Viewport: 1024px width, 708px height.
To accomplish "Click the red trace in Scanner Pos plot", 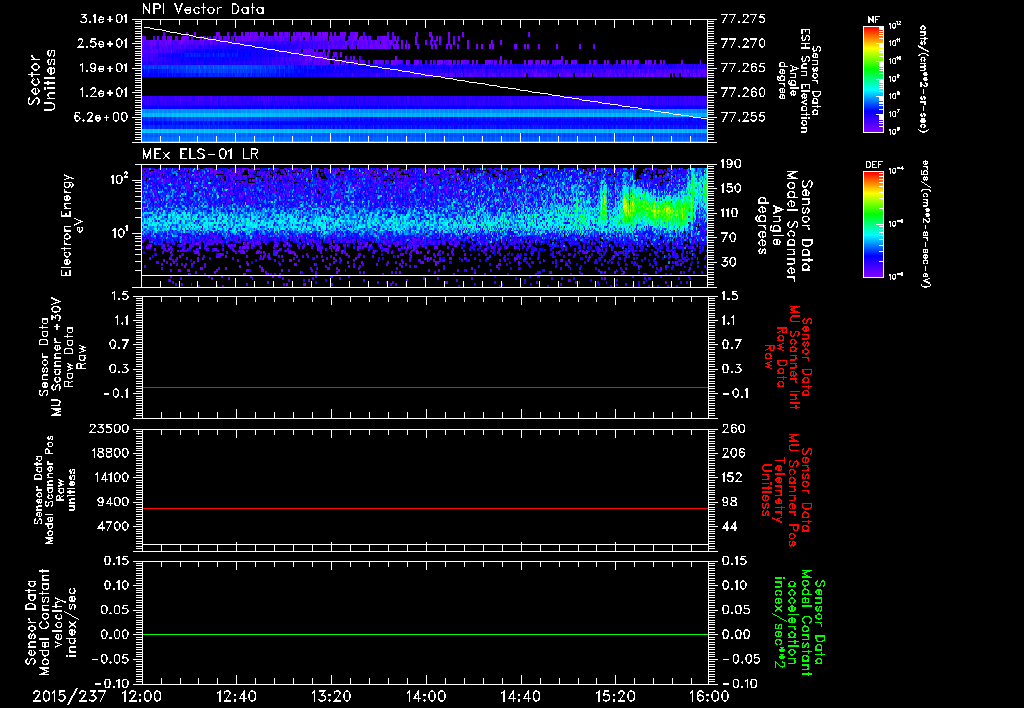I will point(425,508).
